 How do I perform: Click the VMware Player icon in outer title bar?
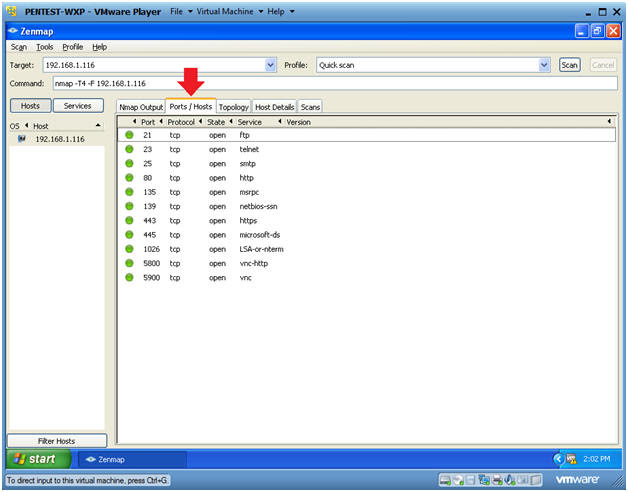pyautogui.click(x=12, y=12)
